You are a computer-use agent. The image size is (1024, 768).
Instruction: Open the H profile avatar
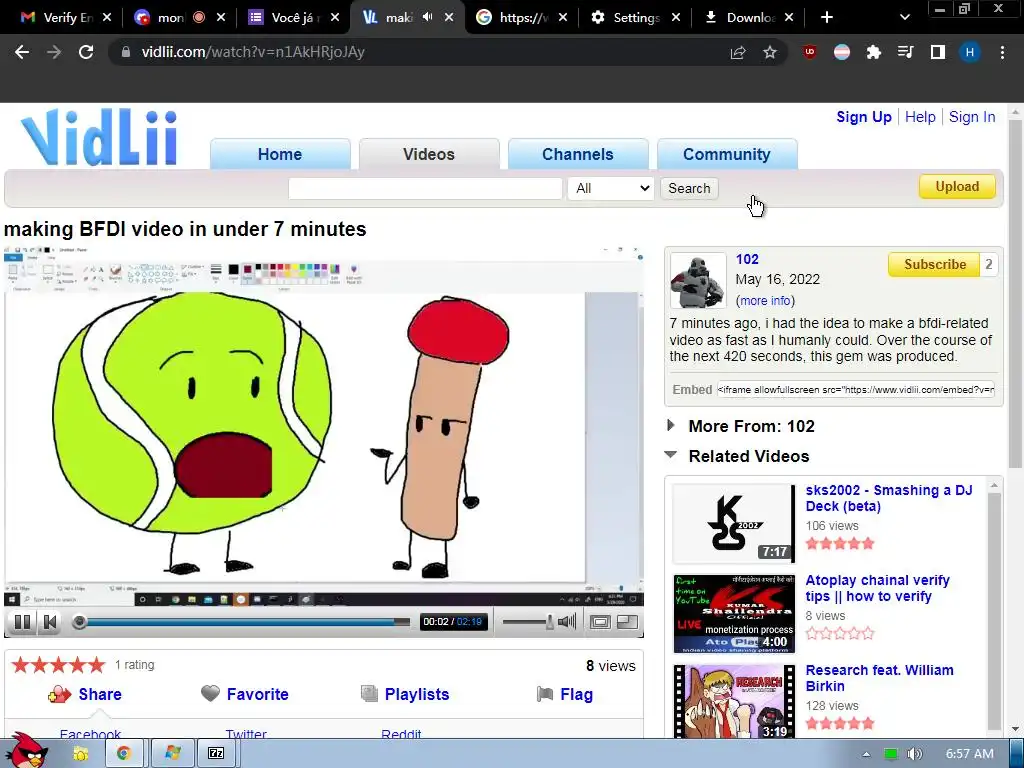(x=970, y=52)
